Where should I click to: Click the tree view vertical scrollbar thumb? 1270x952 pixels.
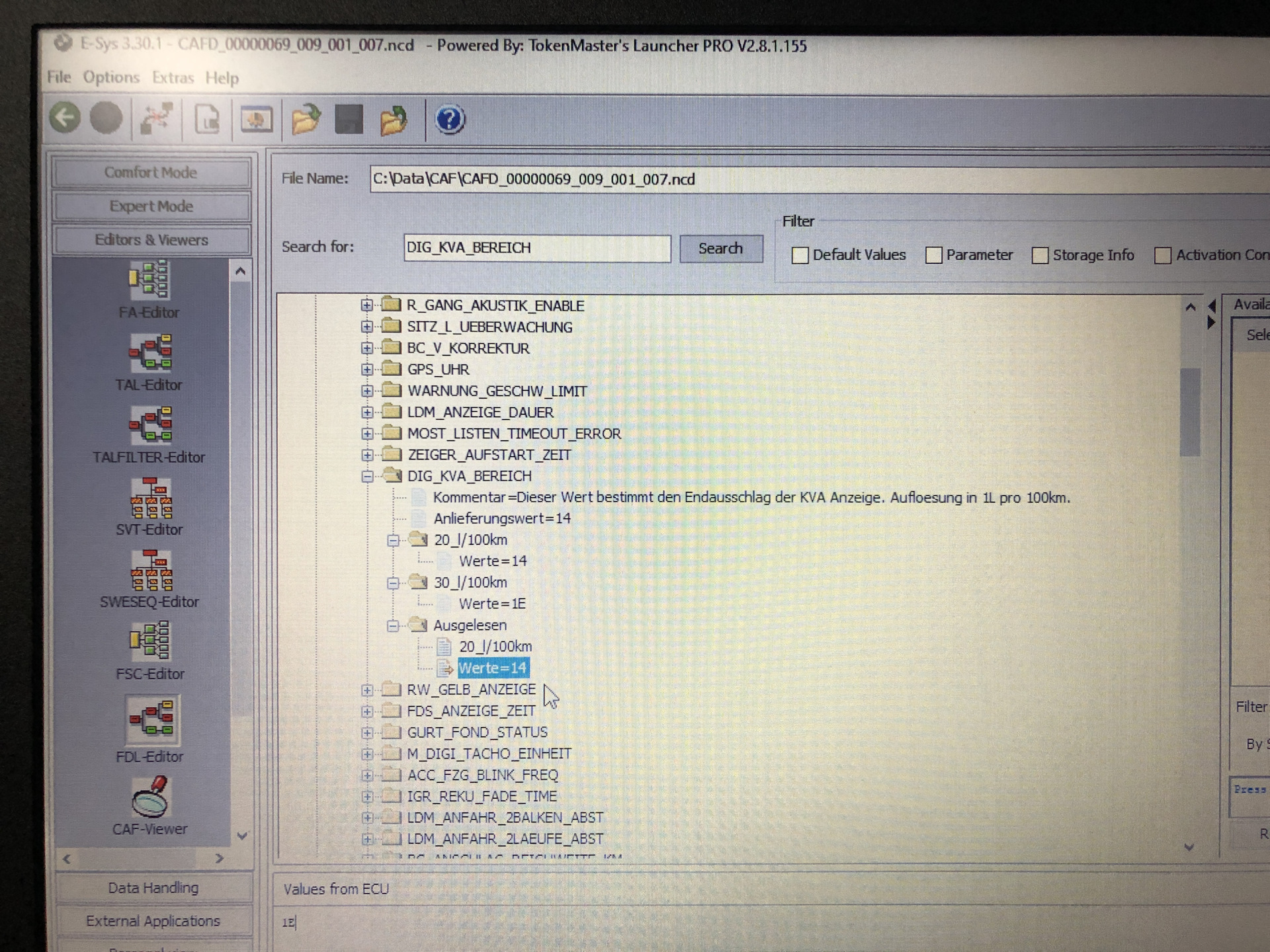click(x=1190, y=411)
